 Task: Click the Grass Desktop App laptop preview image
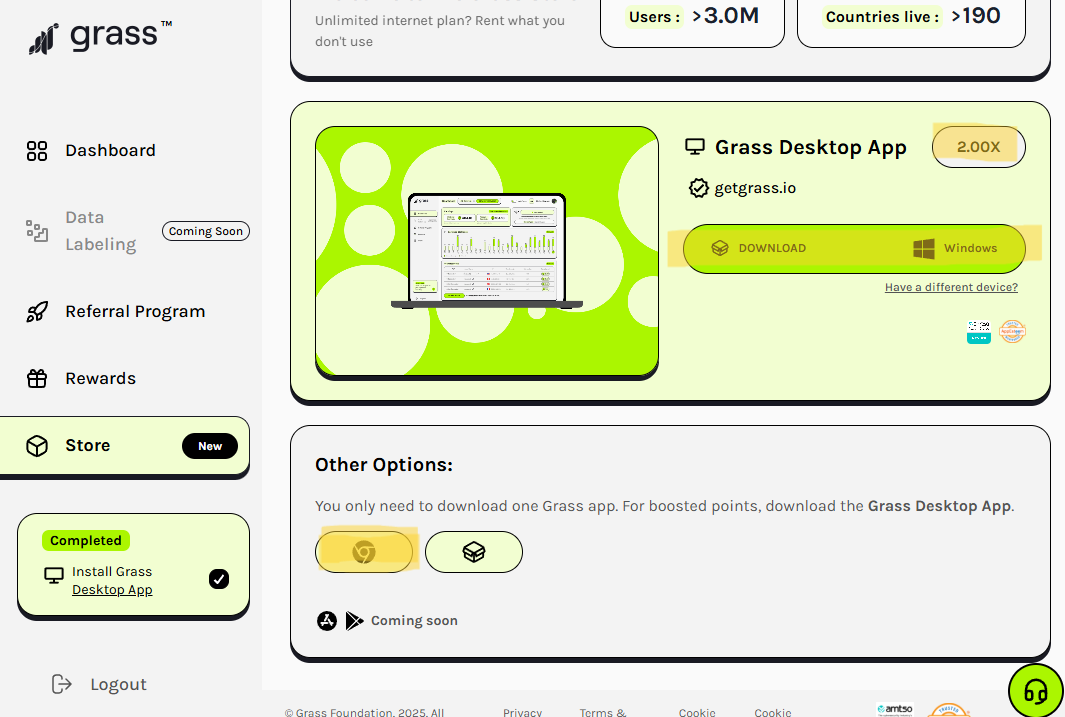point(487,252)
